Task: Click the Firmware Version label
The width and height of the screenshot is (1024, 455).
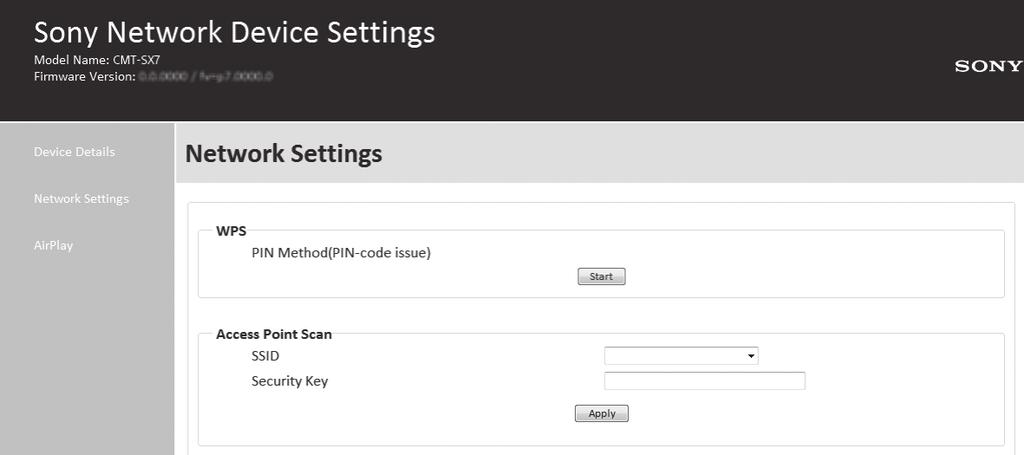Action: click(x=85, y=76)
